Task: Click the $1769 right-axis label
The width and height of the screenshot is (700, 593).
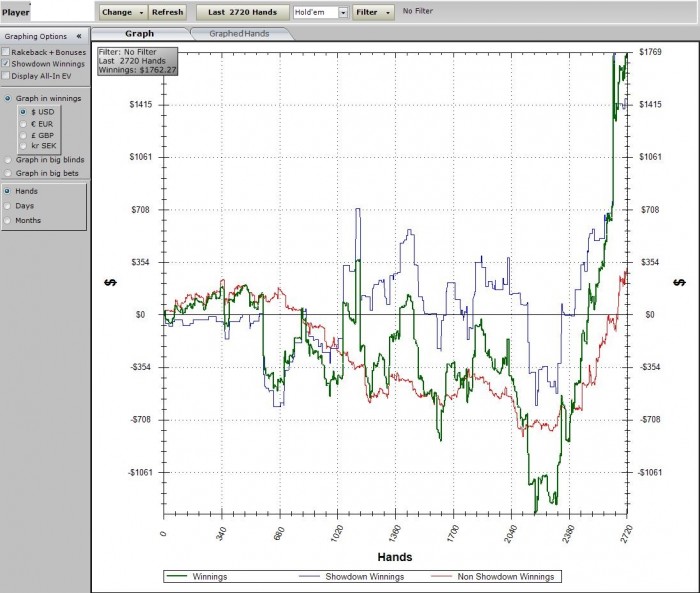Action: (x=650, y=52)
